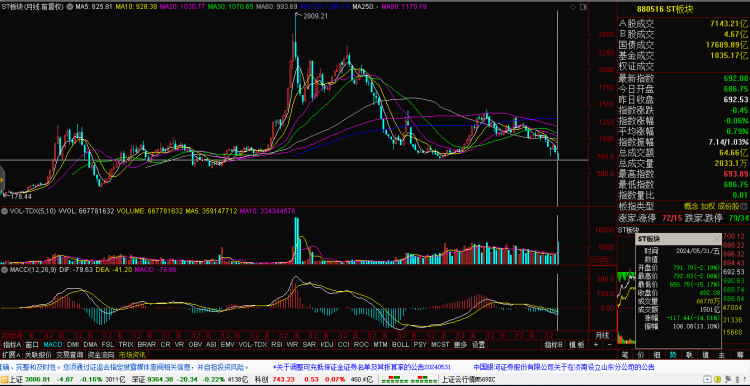Toggle the KDJ indicator
750x386 pixels.
(327, 344)
